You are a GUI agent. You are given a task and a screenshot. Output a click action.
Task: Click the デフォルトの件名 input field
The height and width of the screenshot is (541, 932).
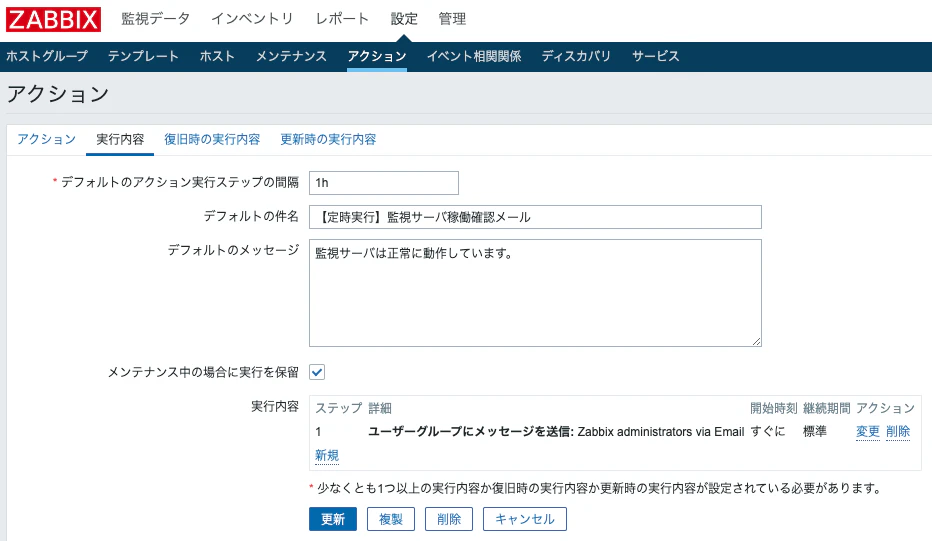click(535, 217)
